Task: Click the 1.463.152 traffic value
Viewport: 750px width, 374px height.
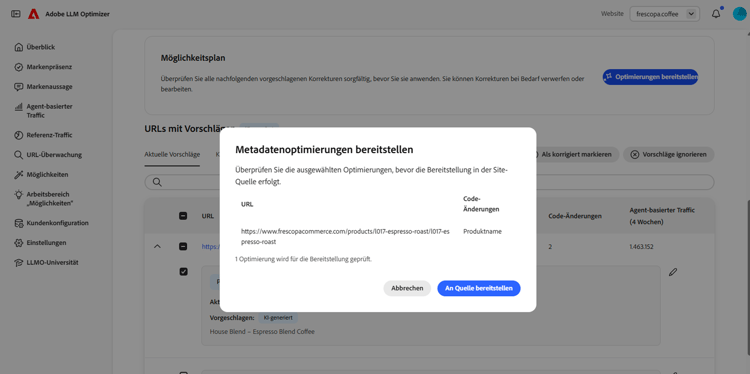Action: click(641, 247)
